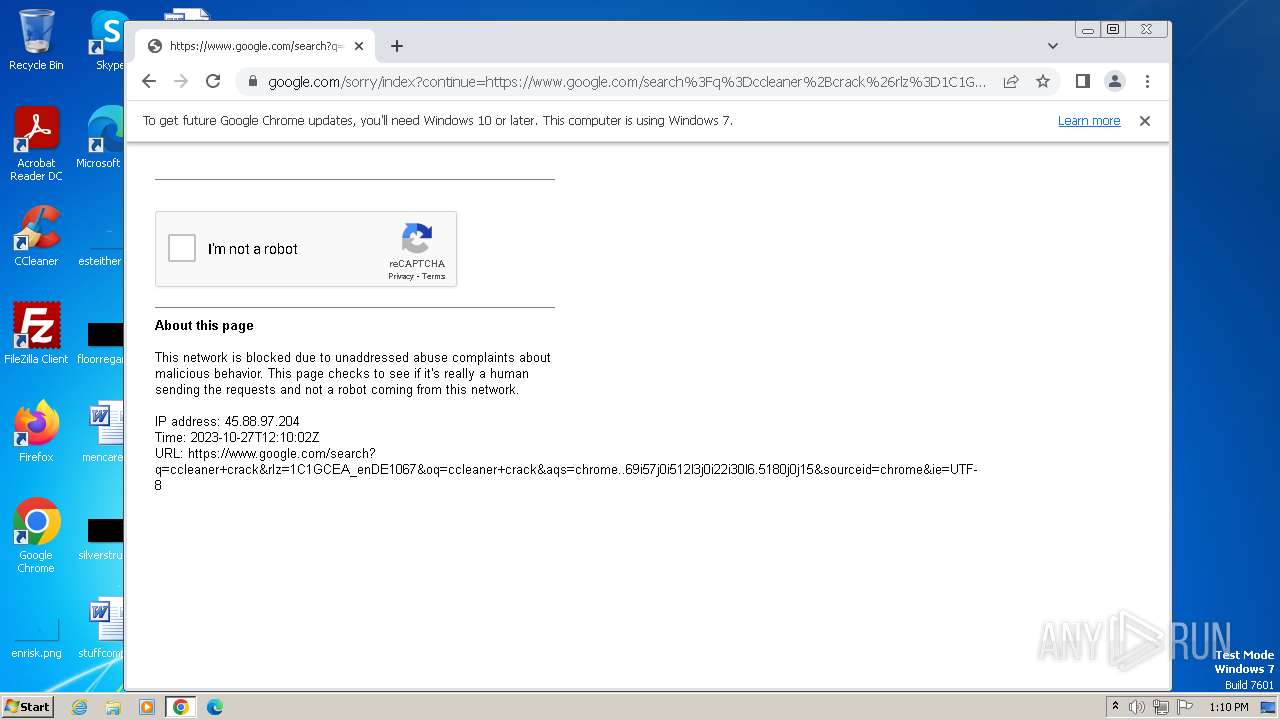Go forward in browser history

point(181,81)
